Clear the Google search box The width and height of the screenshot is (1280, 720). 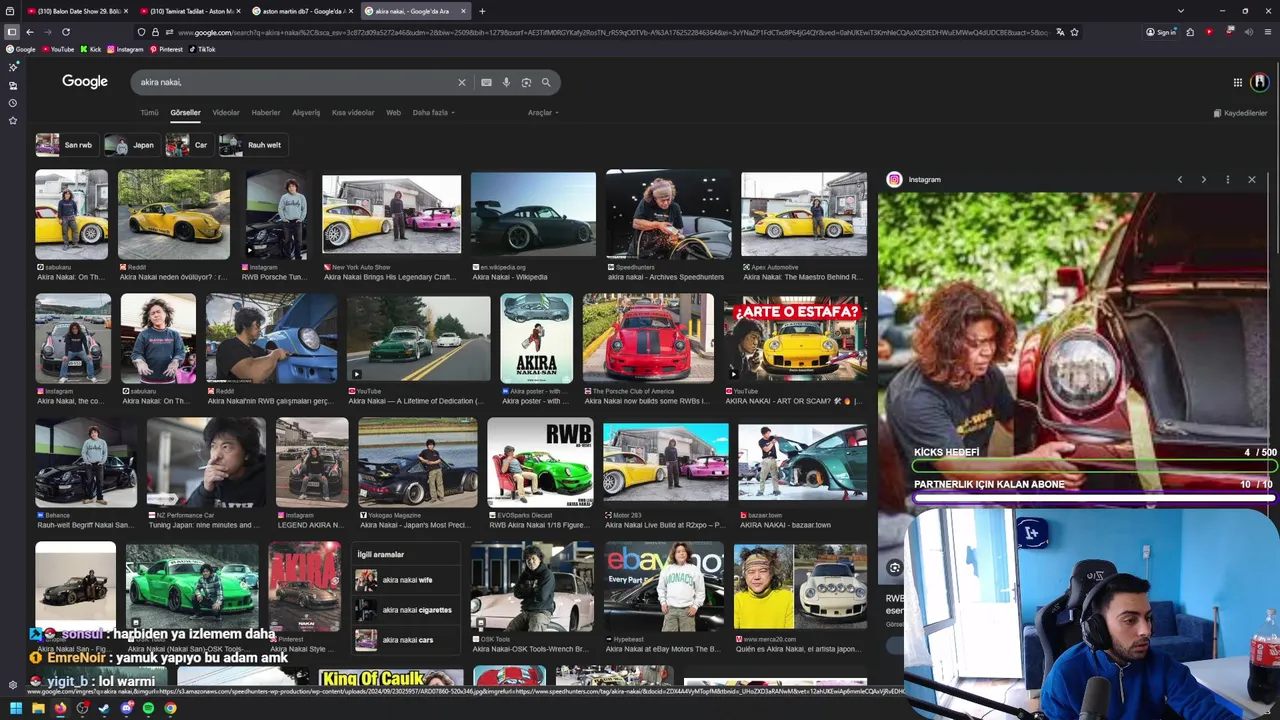point(462,83)
